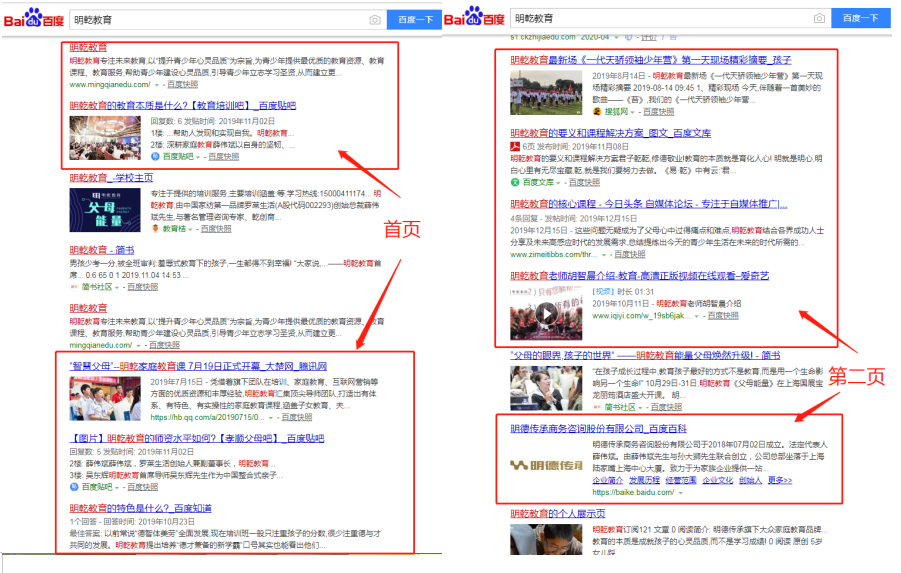Open the 明乾教育的教育本质是什么 百度贴吧 result
This screenshot has height=573, width=901.
click(183, 106)
